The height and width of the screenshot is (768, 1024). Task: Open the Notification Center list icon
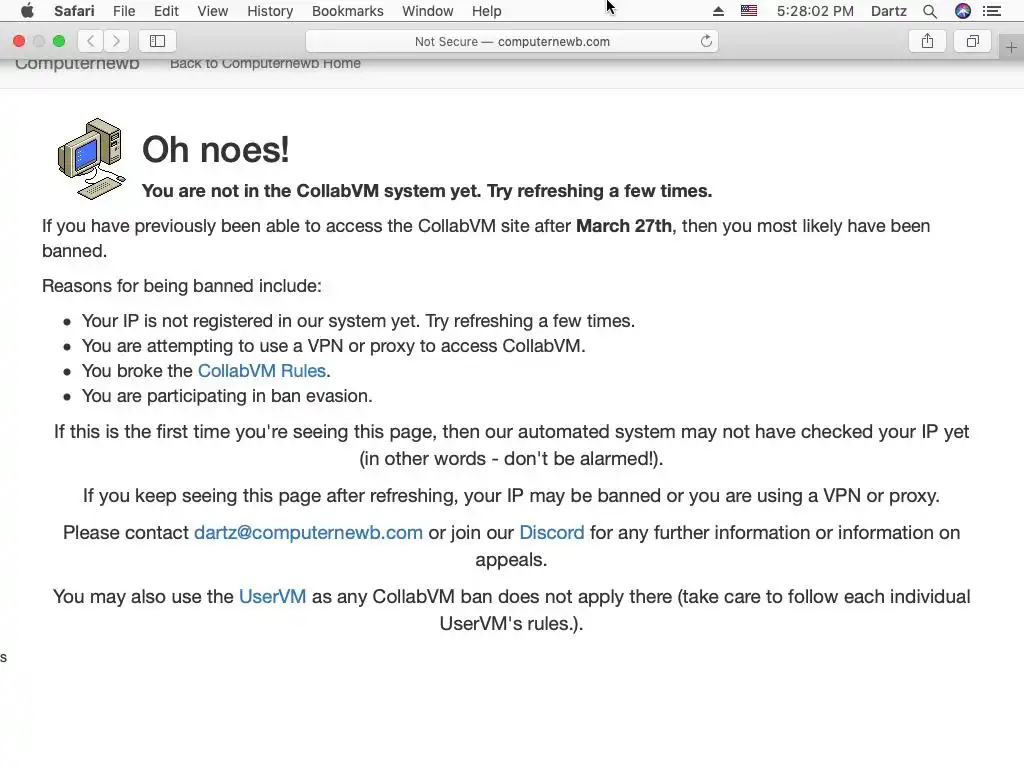click(x=992, y=11)
